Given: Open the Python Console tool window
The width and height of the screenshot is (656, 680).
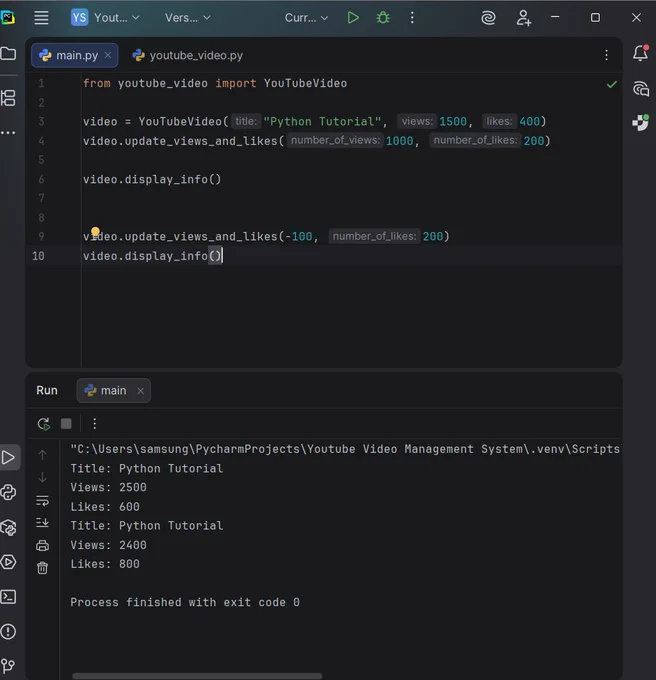Looking at the screenshot, I should coord(8,492).
